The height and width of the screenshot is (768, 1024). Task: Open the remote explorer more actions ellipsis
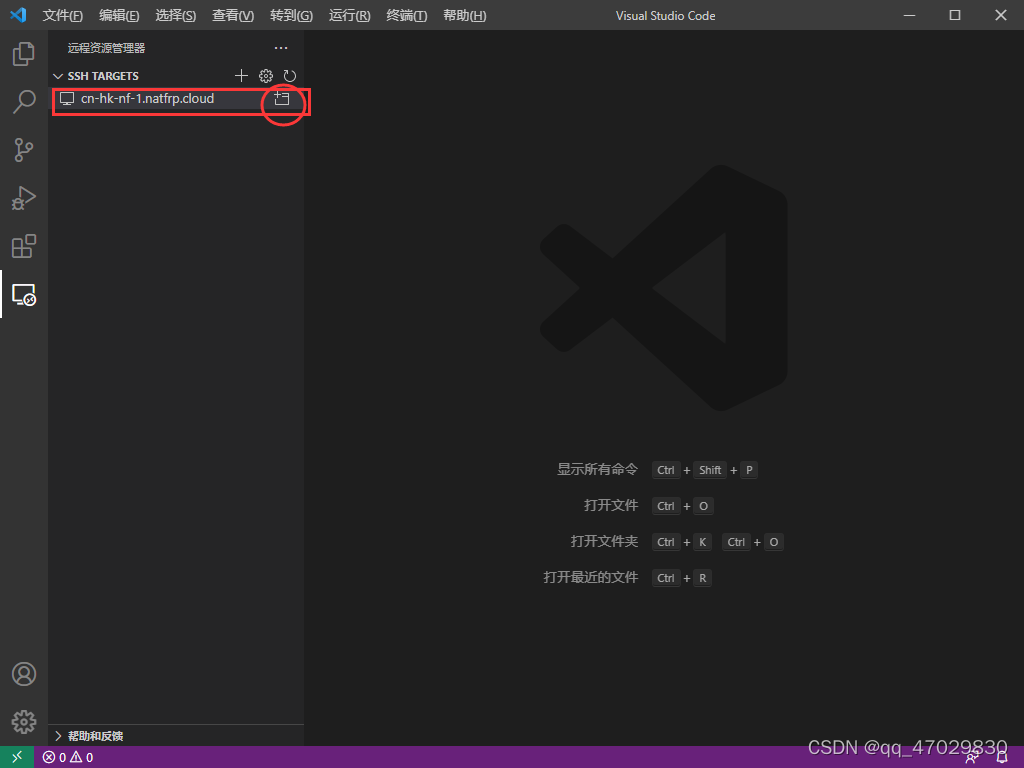click(x=281, y=48)
